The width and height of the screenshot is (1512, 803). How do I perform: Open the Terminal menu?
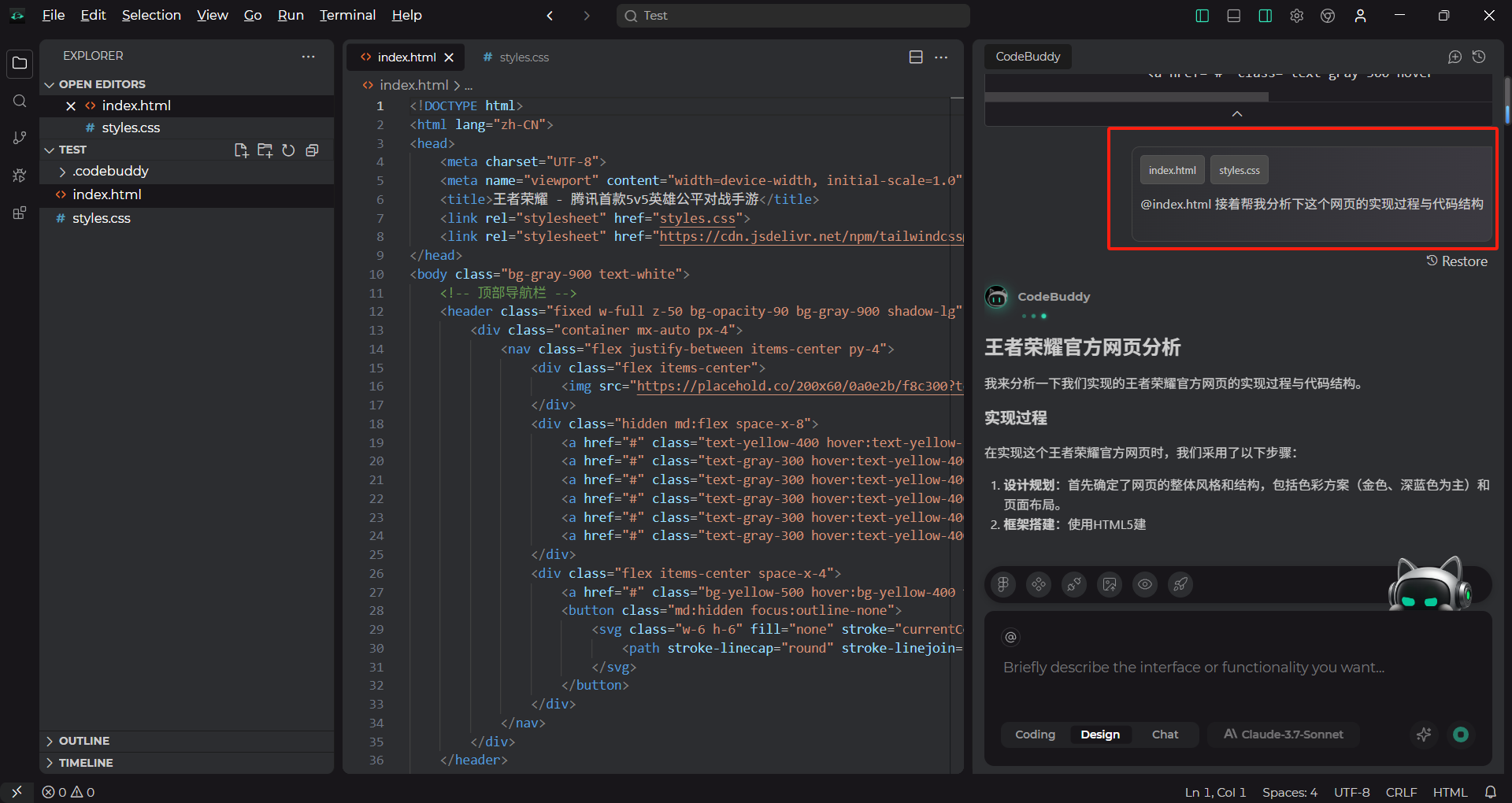pos(347,15)
